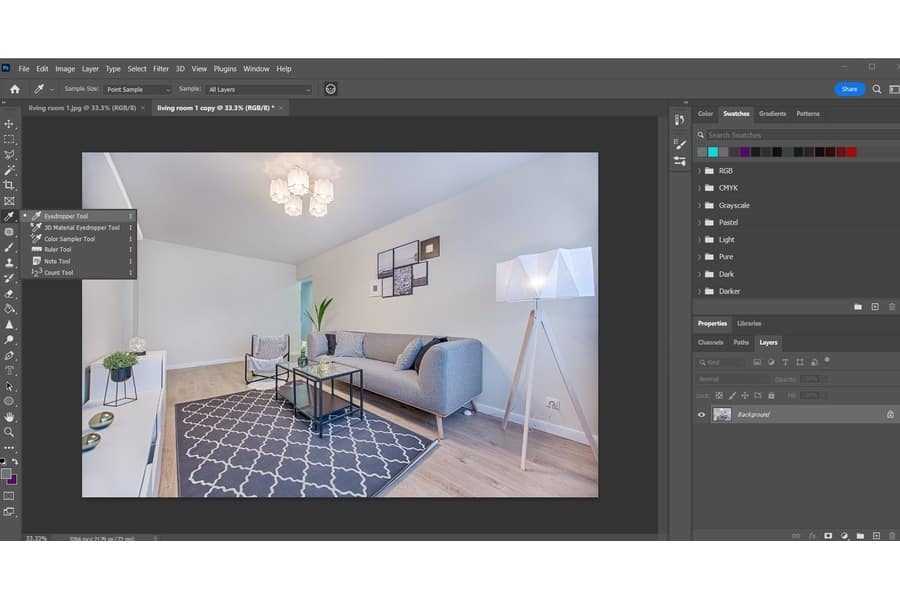The image size is (900, 600).
Task: Select the Move tool
Action: pyautogui.click(x=9, y=124)
